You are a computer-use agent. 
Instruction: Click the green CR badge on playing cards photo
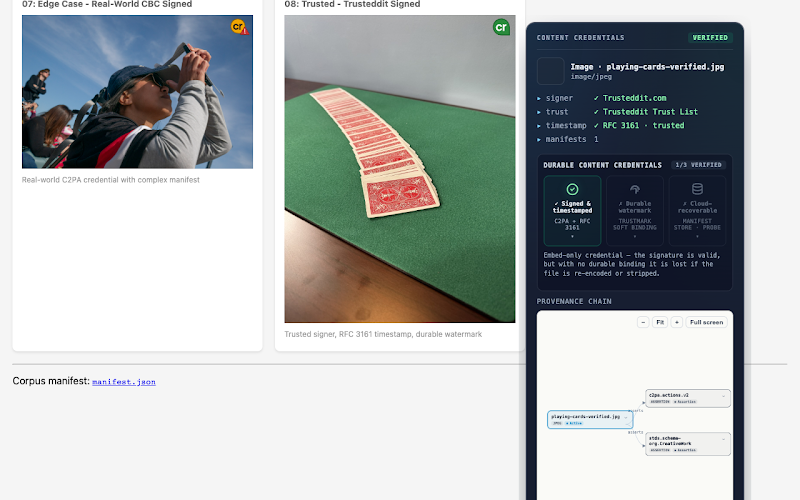coord(501,27)
